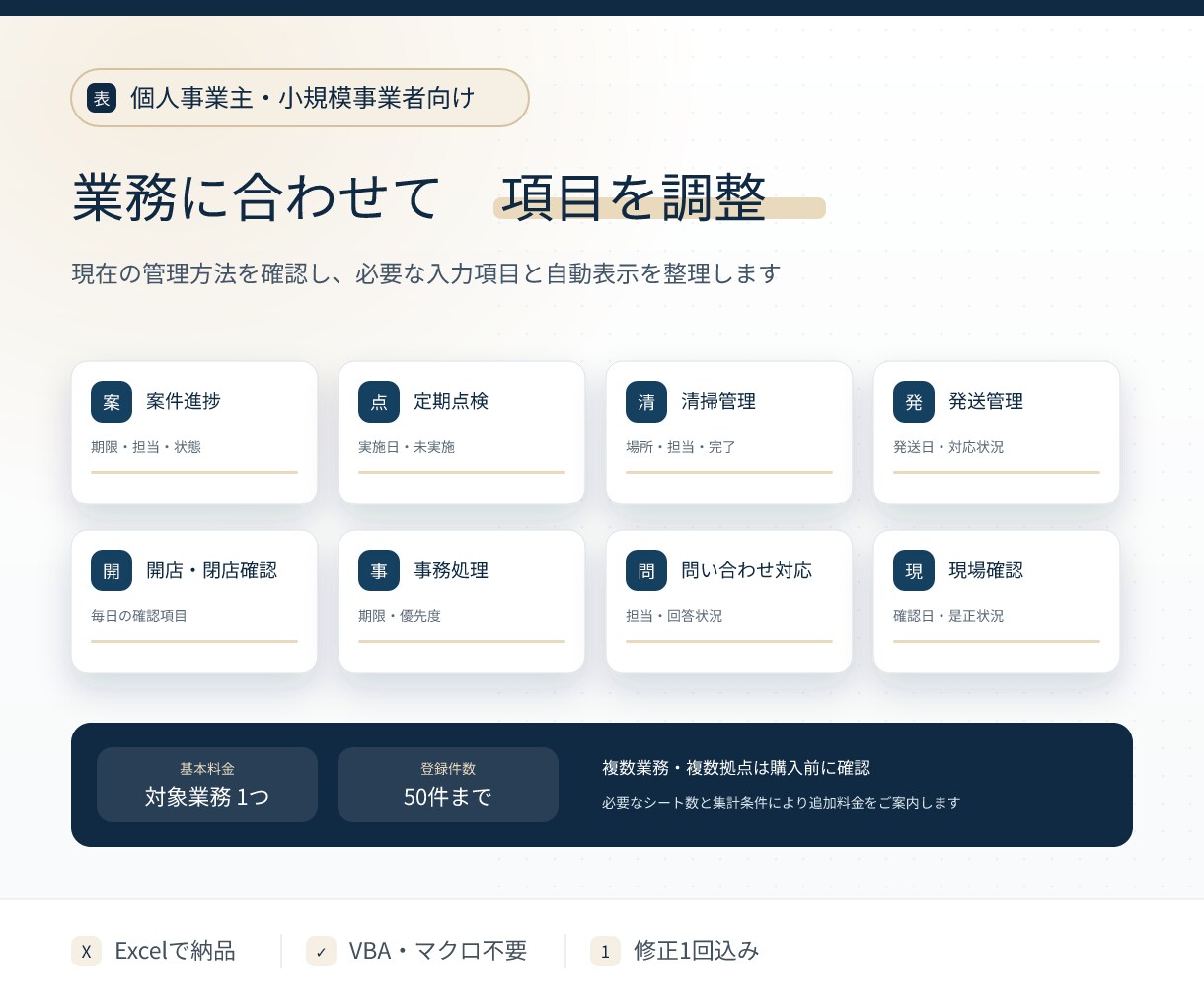Open the 基本料金 対象業務1つ box

[207, 785]
